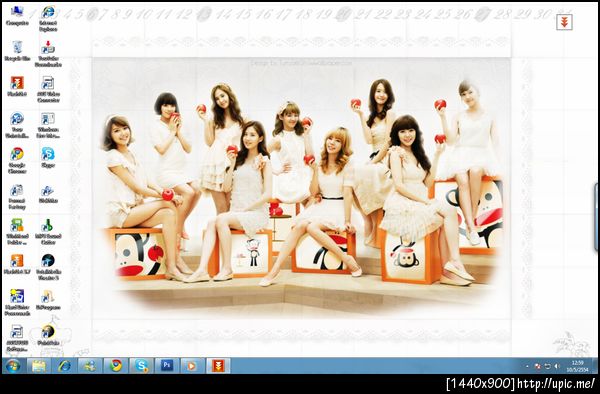Open the Recycle Bin

click(17, 50)
